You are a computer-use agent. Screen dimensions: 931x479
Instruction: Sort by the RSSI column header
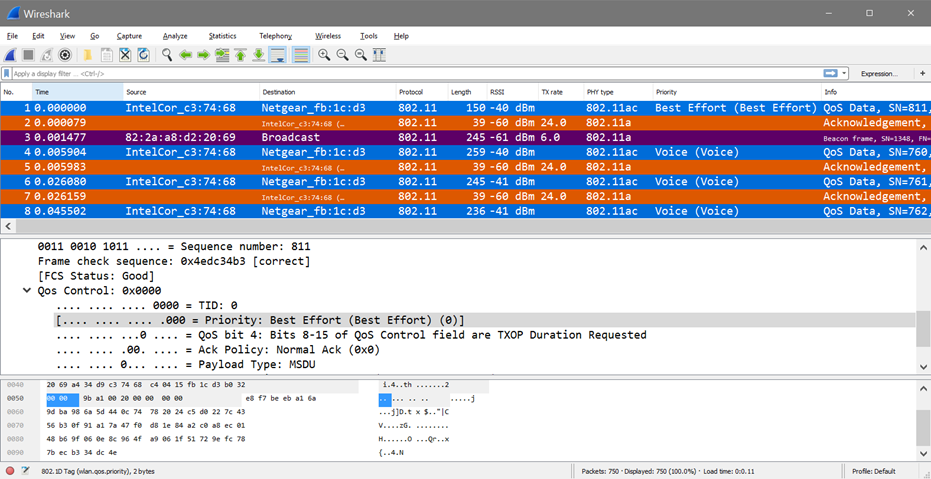tap(511, 92)
